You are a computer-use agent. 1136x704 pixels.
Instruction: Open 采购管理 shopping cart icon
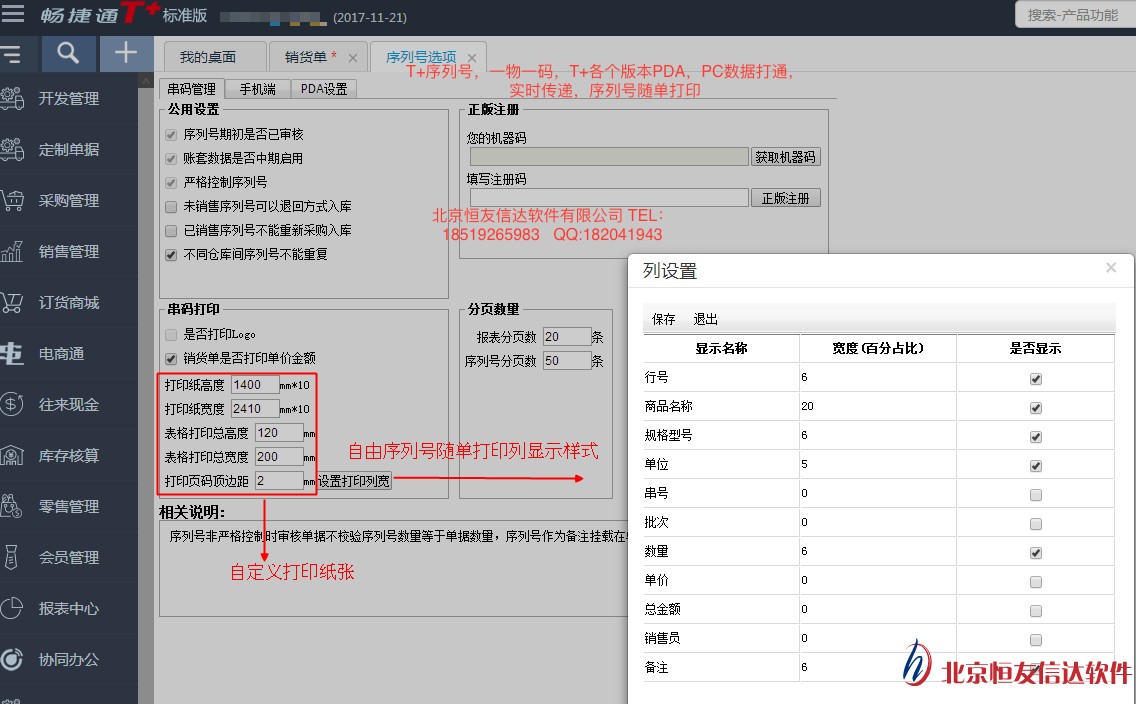pos(13,201)
